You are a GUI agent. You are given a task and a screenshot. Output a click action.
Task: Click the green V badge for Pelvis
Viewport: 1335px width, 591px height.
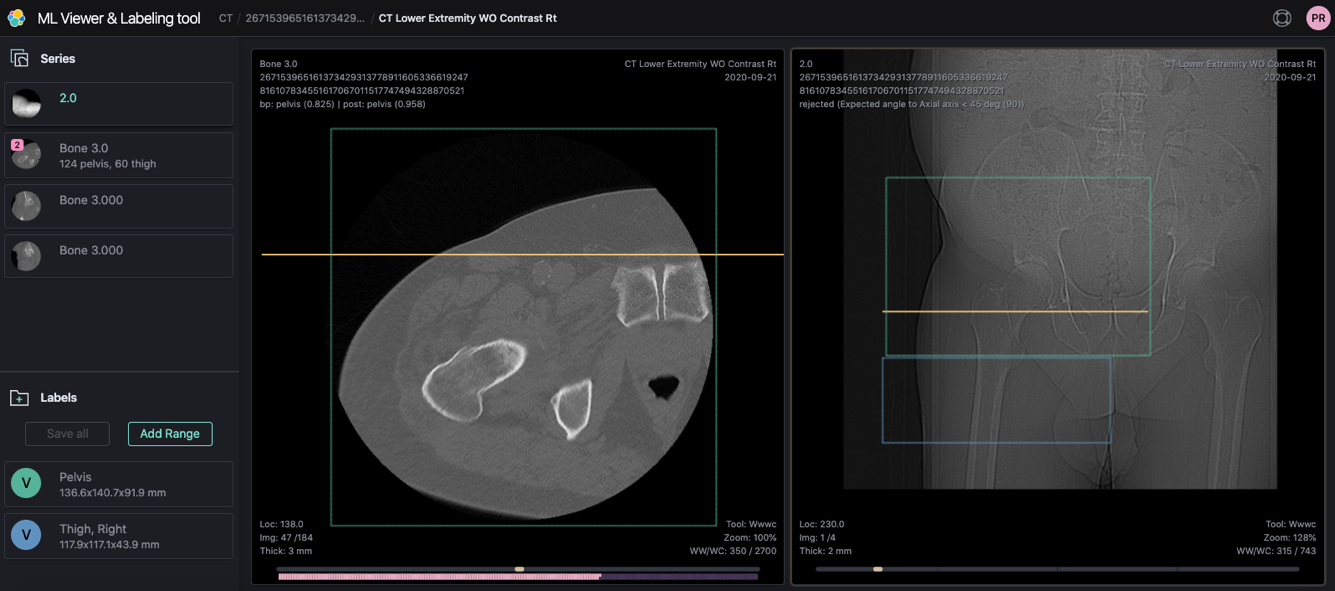point(26,484)
